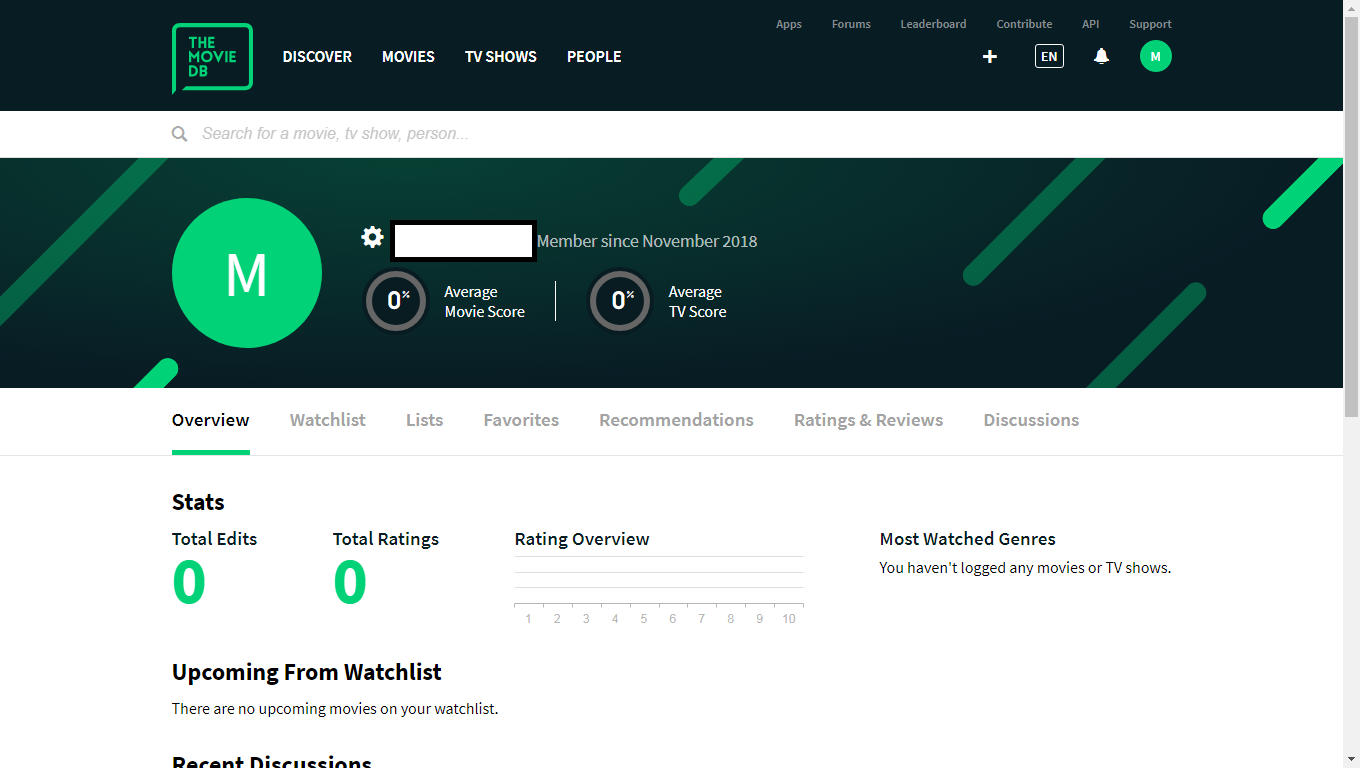Open the Ratings & Reviews tab
The width and height of the screenshot is (1360, 768).
(868, 420)
